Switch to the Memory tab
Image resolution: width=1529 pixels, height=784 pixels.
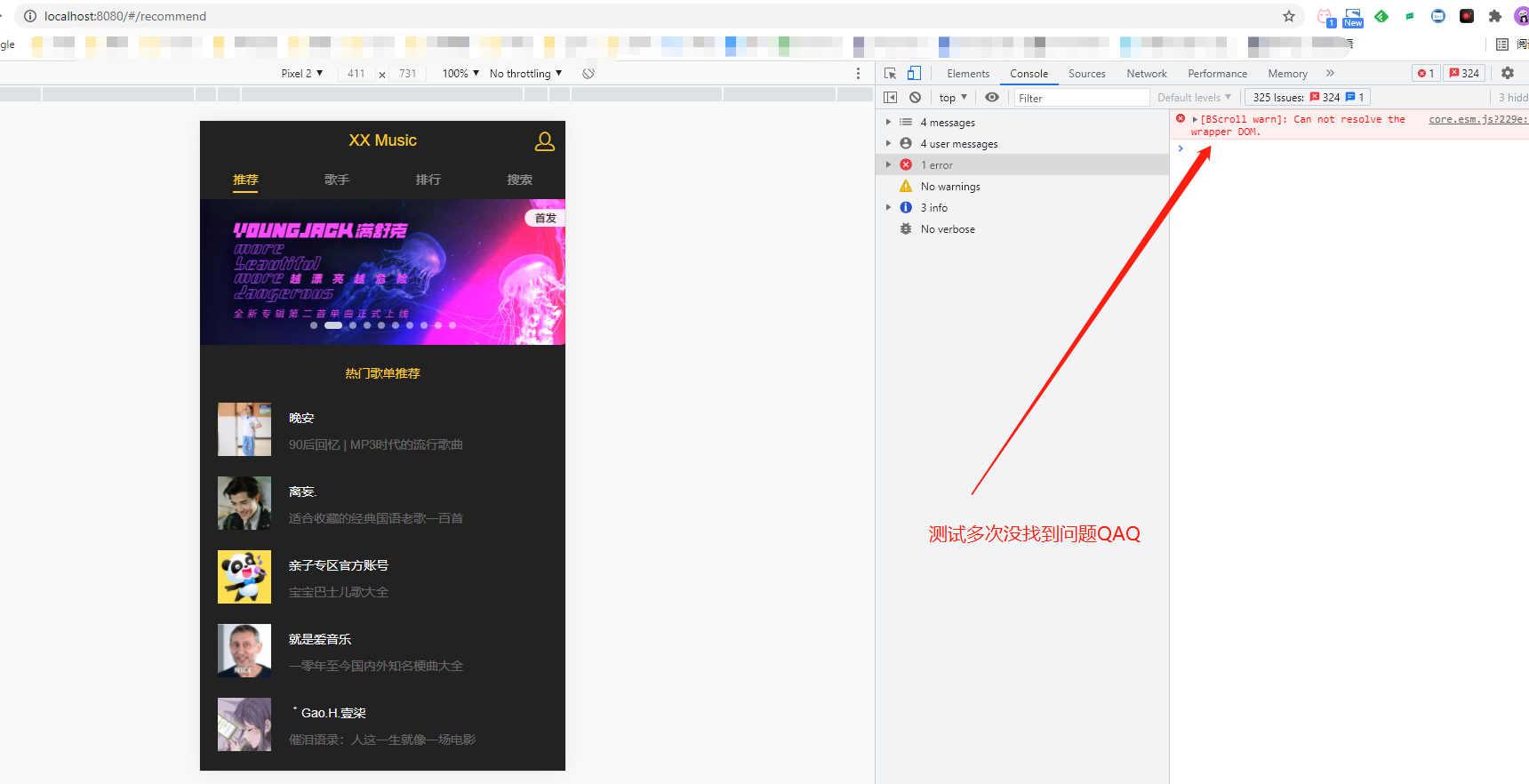(x=1287, y=74)
